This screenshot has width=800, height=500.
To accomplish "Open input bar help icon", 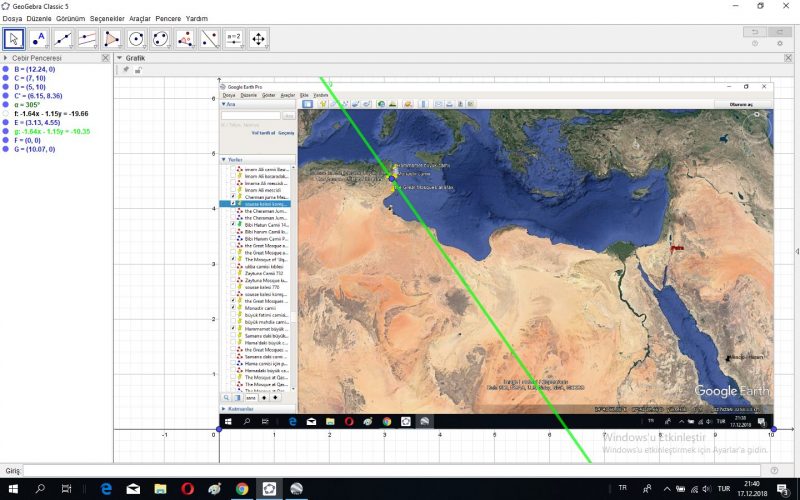I will coord(774,470).
